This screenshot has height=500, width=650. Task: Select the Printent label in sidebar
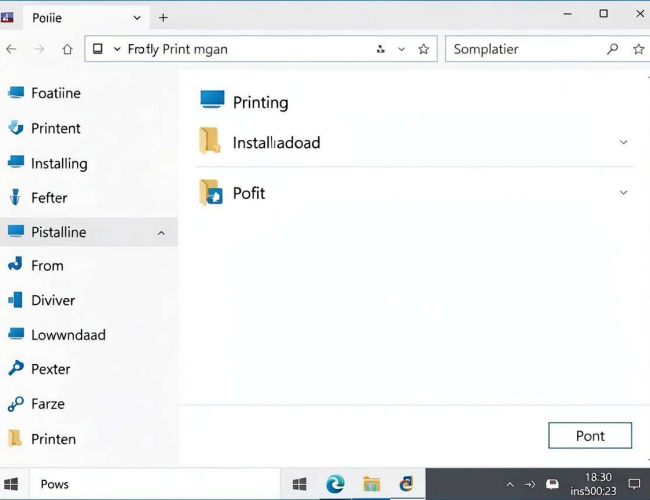56,128
